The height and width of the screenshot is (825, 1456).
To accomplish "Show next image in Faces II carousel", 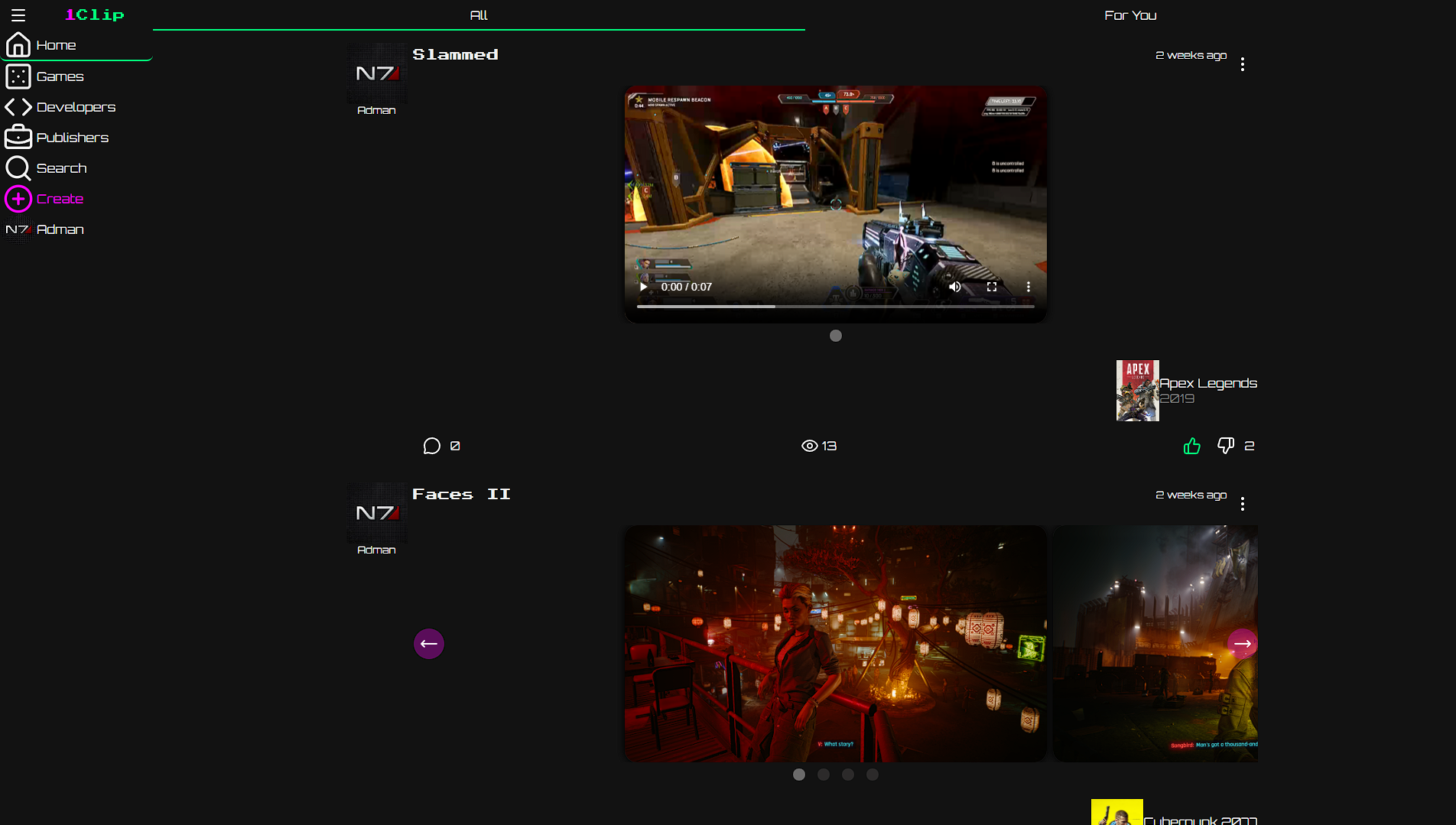I will (1242, 644).
